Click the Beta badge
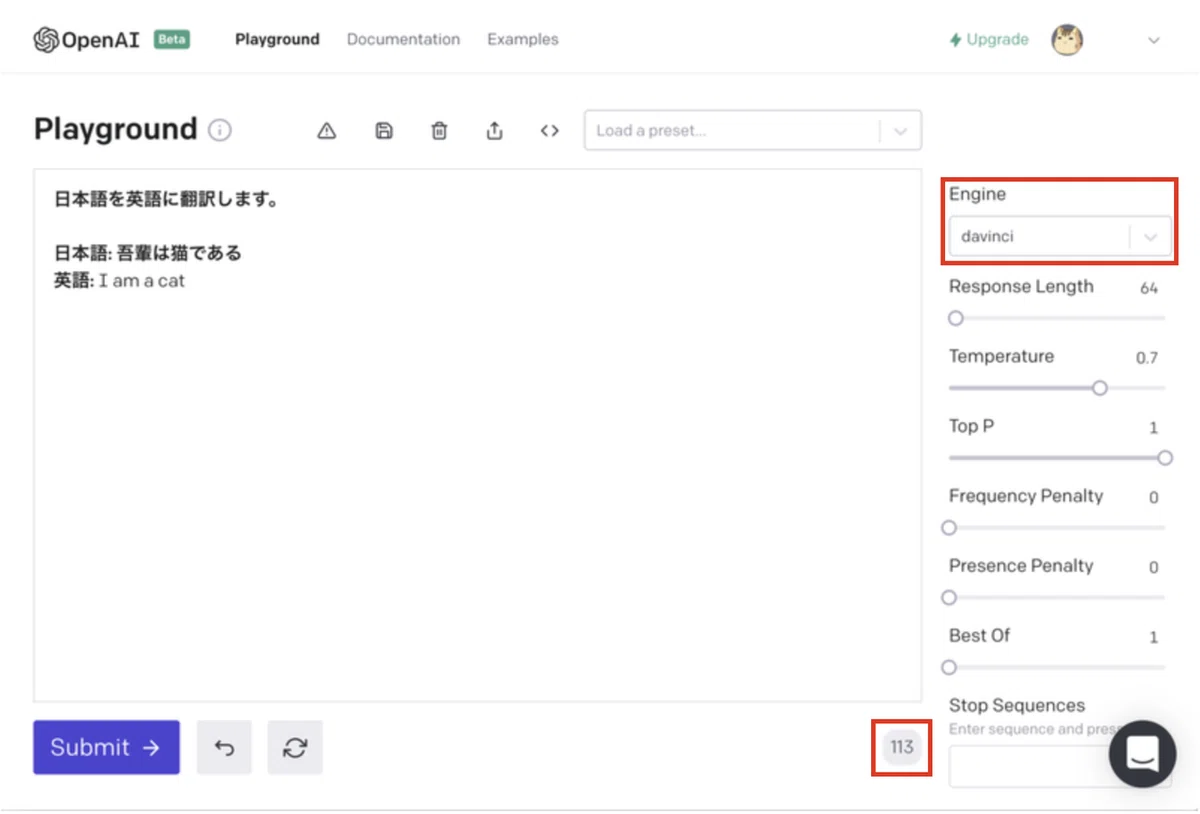Image resolution: width=1200 pixels, height=814 pixels. click(172, 40)
